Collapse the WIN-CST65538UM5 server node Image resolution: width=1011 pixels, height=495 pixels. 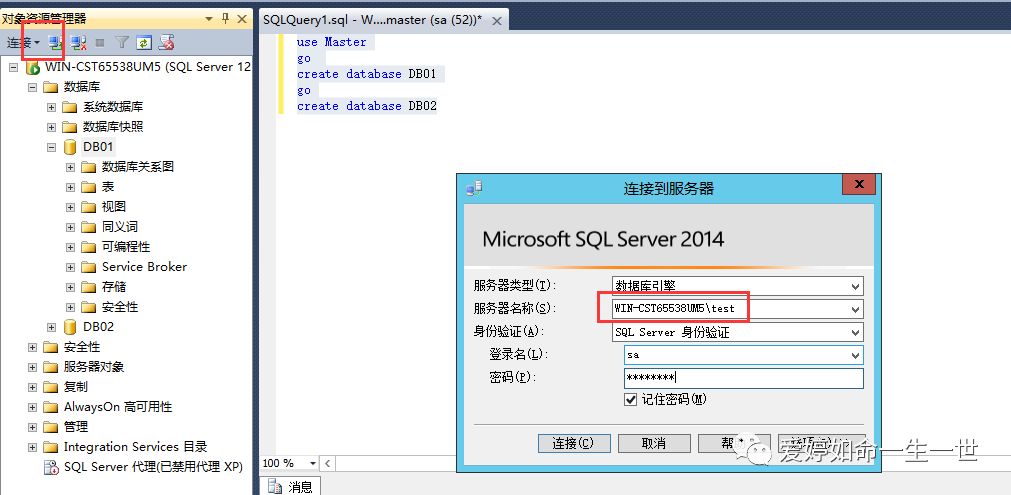(x=14, y=68)
